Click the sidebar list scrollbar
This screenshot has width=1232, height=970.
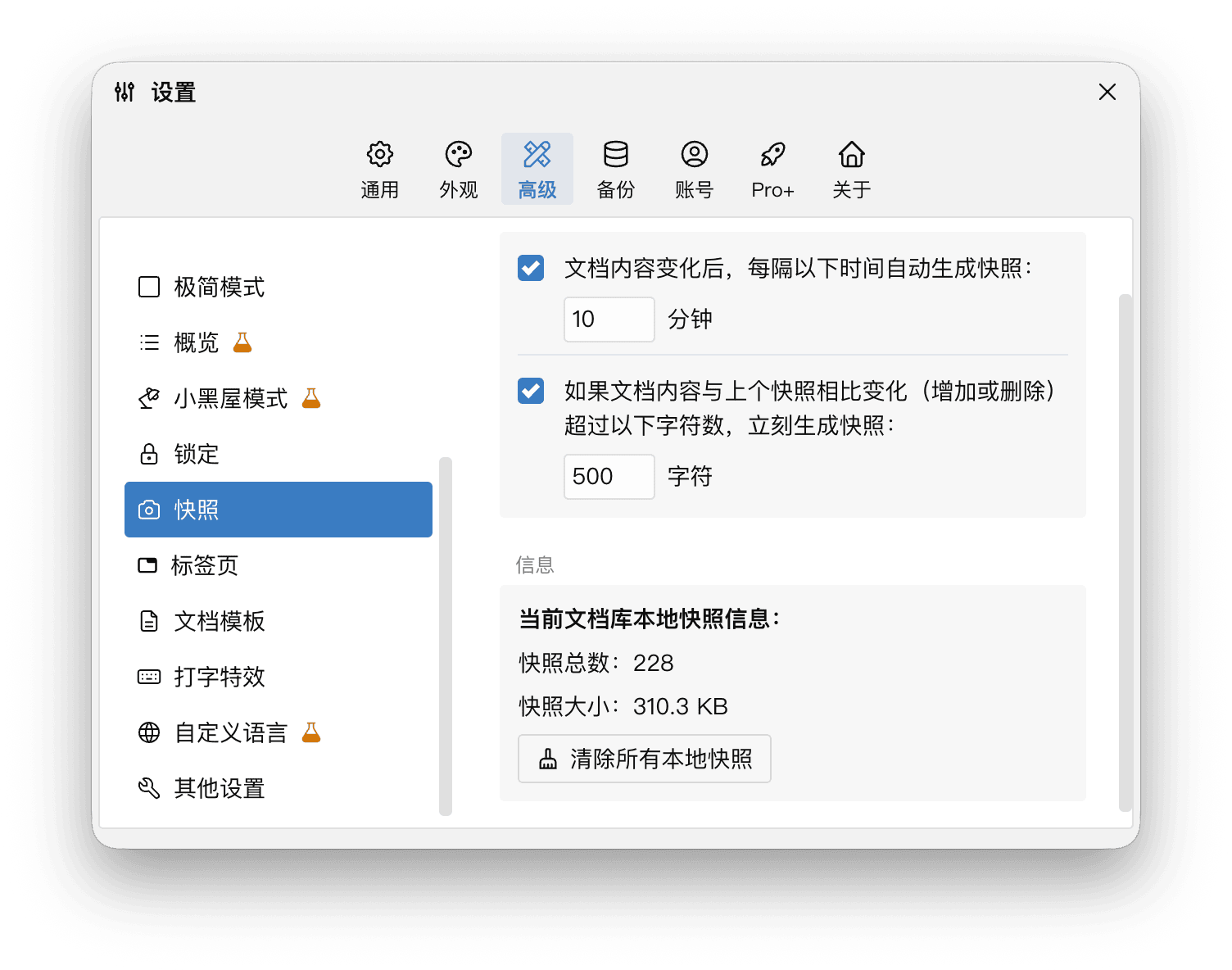tap(446, 635)
